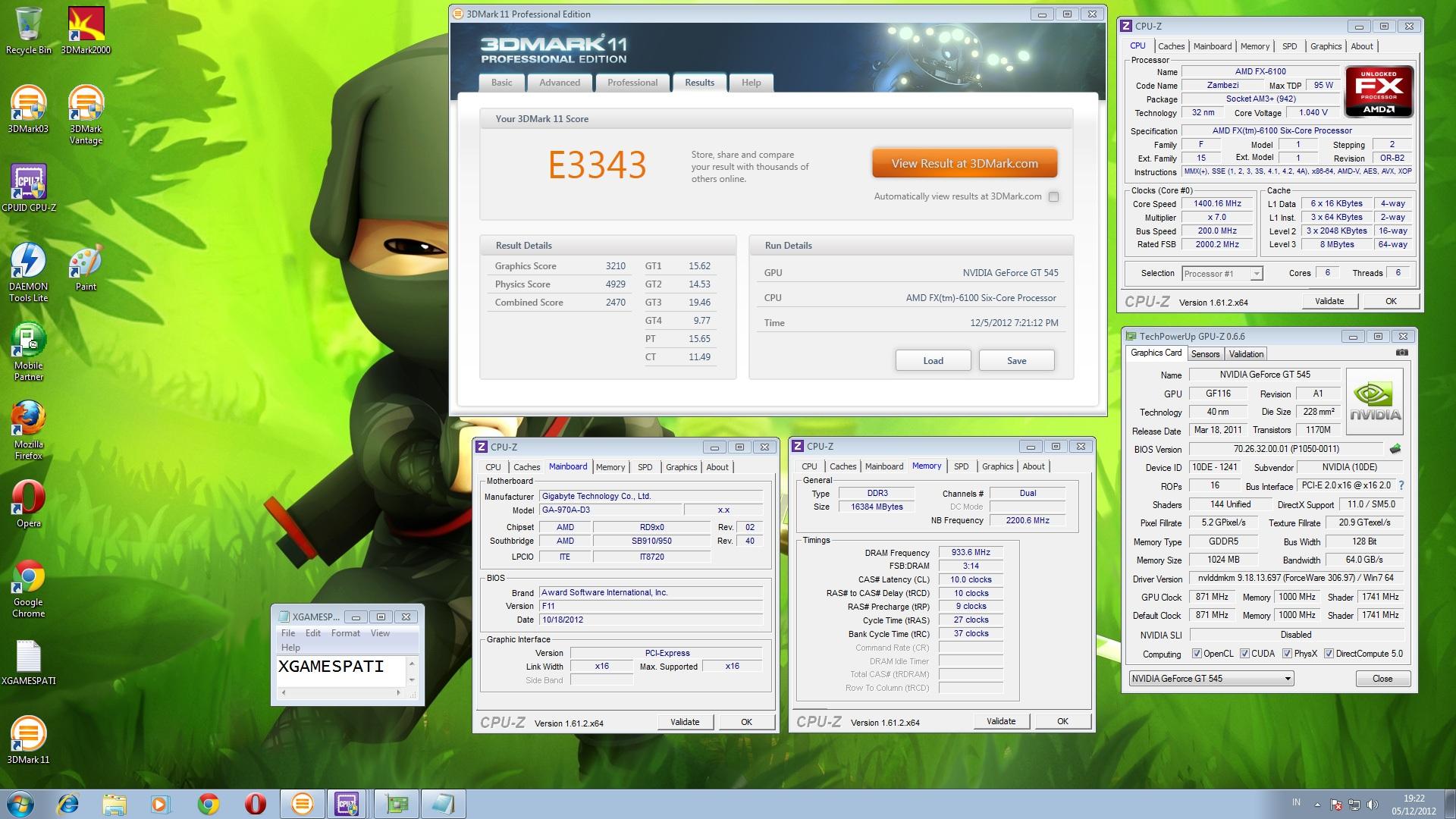Image resolution: width=1456 pixels, height=819 pixels.
Task: Switch to the 3DMark taskbar button
Action: click(302, 803)
